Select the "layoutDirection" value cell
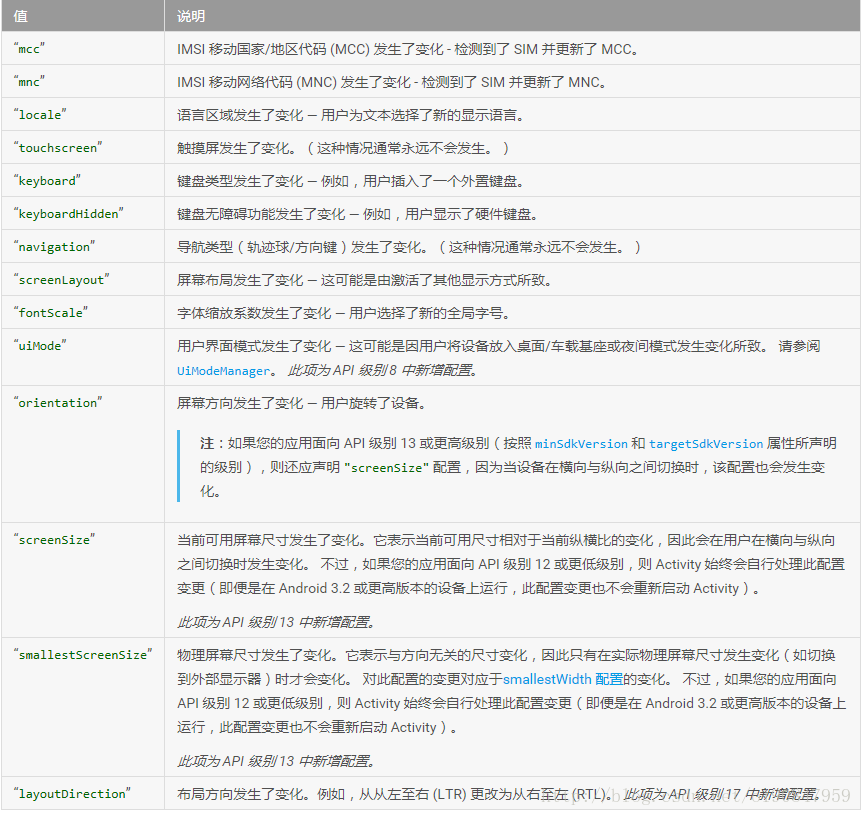 tap(73, 794)
